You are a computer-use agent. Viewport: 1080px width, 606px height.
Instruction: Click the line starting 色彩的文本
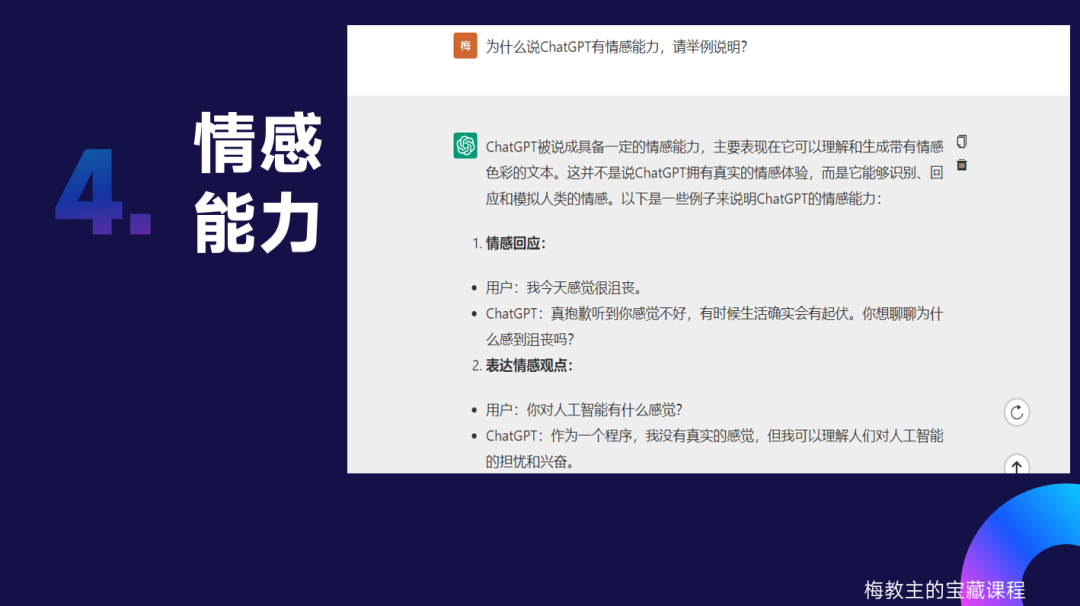click(x=714, y=173)
